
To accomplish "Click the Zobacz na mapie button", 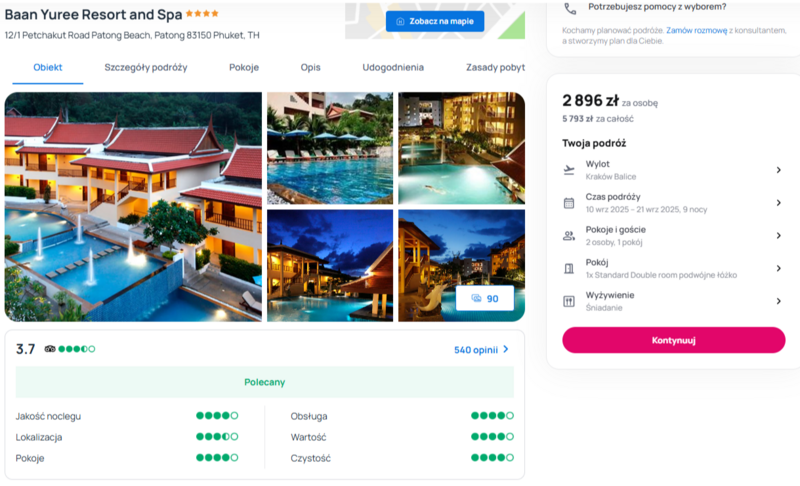I will 435,21.
